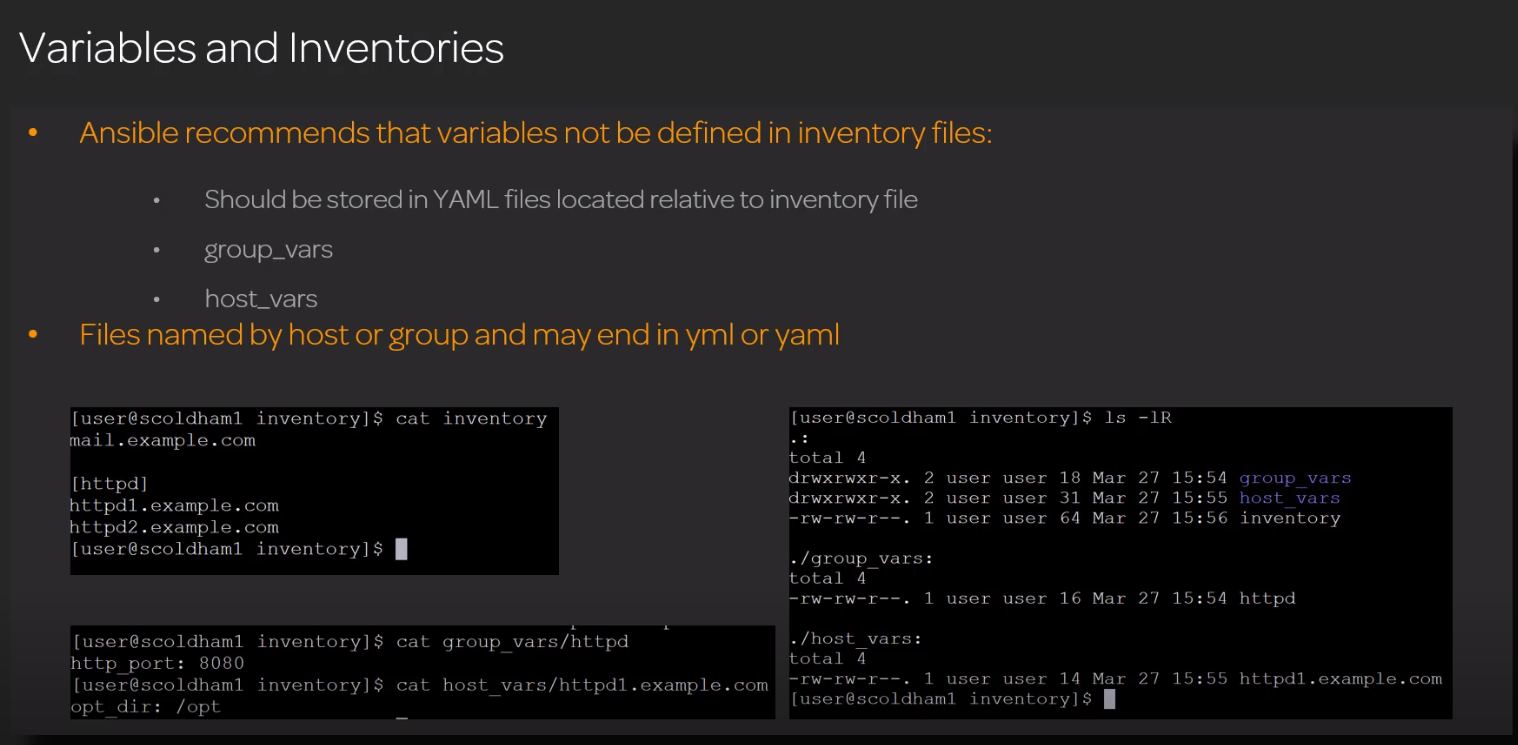Click mail.example.com in the inventory output
This screenshot has height=745, width=1518.
click(163, 441)
